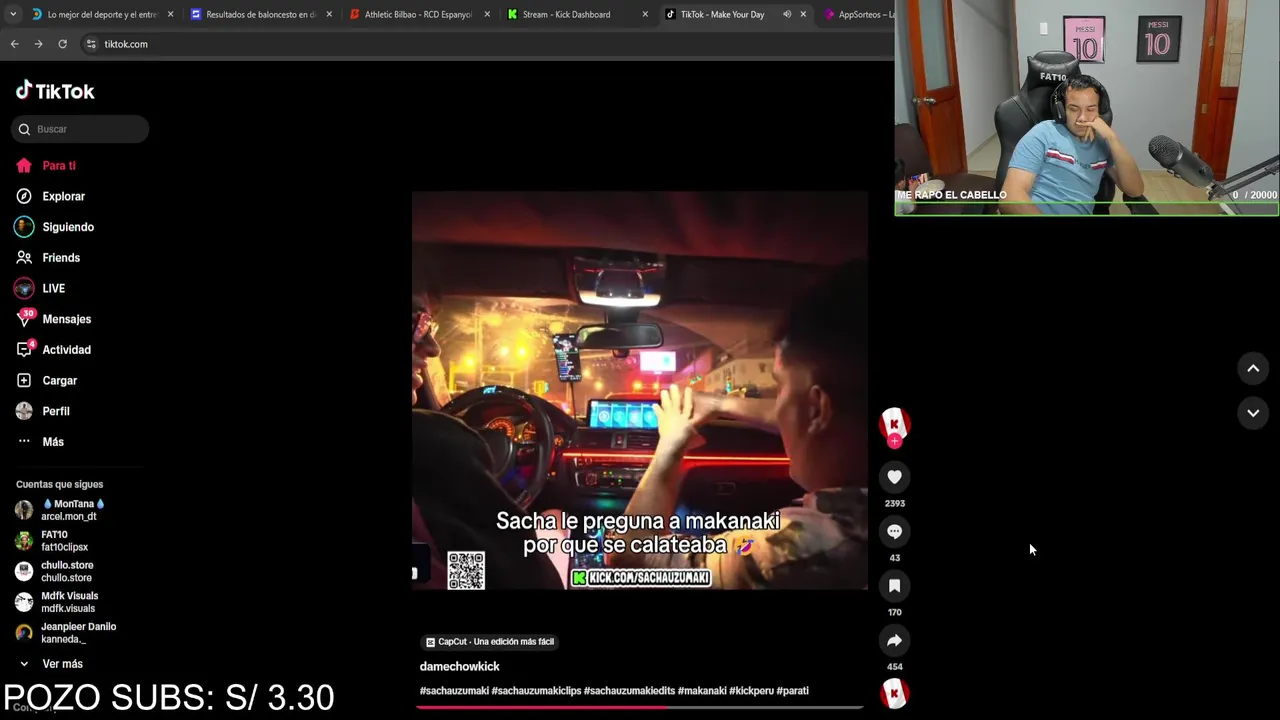Viewport: 1280px width, 720px height.
Task: Open the LIVE section
Action: (54, 289)
